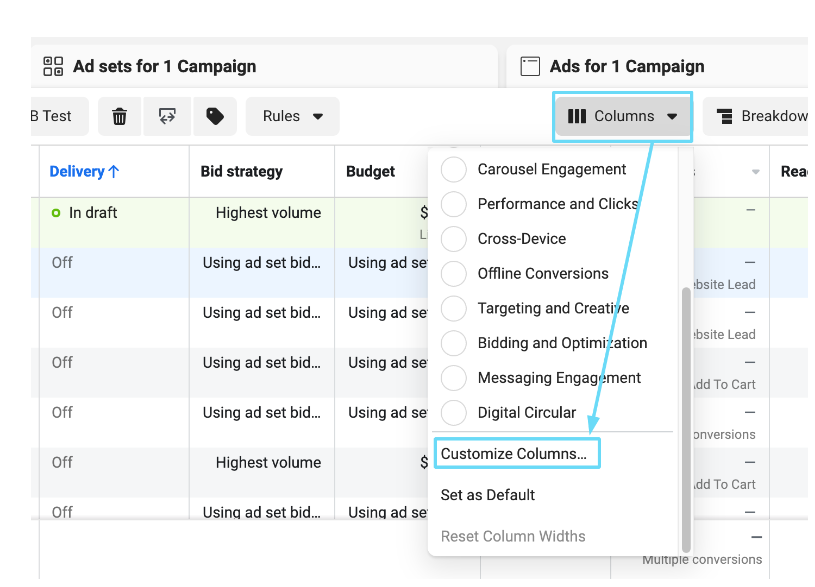
Task: Select the Messaging Engagement radio option
Action: (454, 378)
